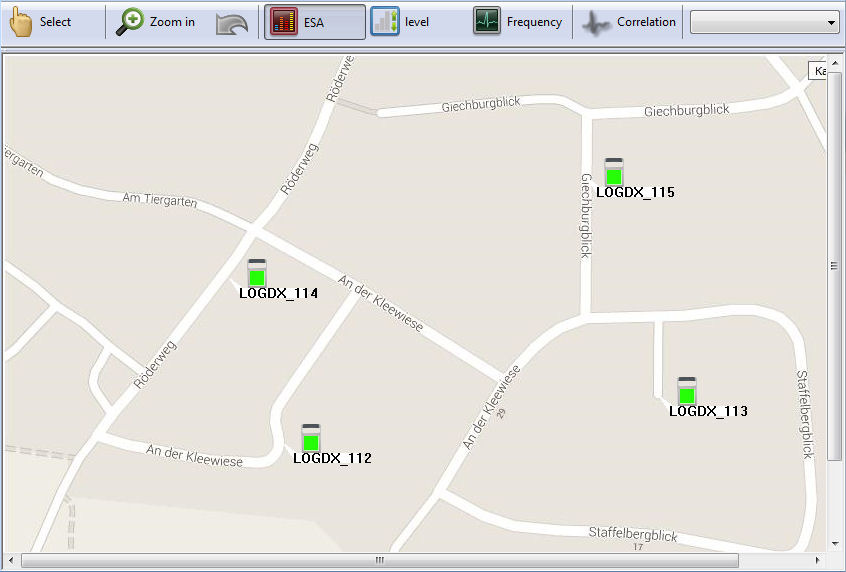Click the LOGDX_112 label text
The height and width of the screenshot is (572, 846).
click(332, 458)
